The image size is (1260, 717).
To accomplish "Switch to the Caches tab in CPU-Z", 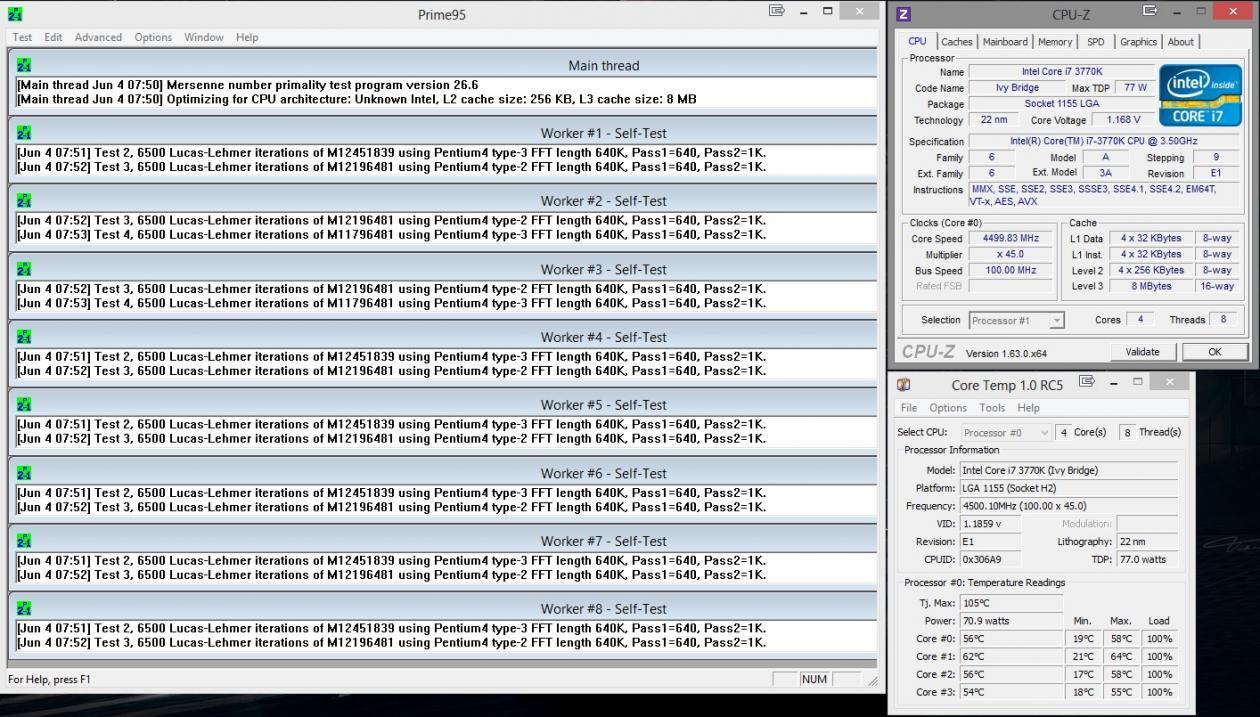I will (957, 42).
